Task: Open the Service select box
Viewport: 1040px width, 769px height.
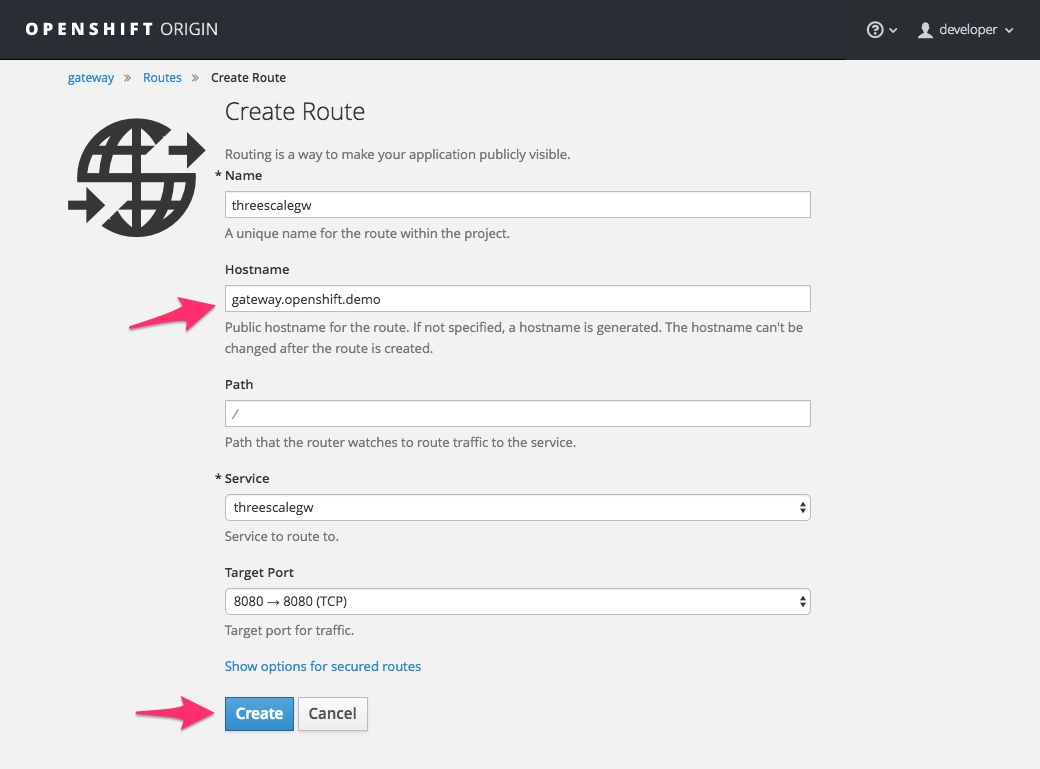Action: click(517, 508)
